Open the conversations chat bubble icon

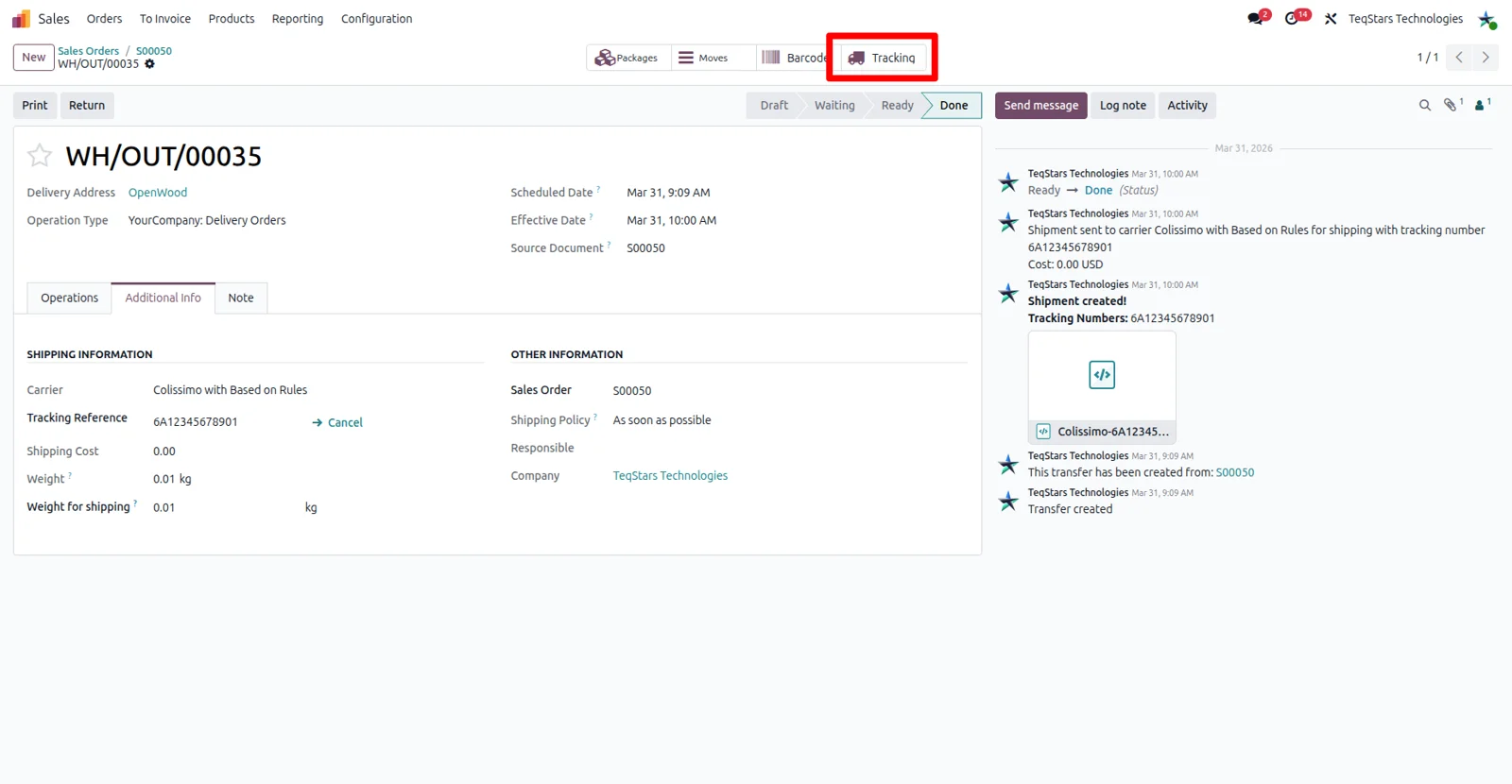pos(1256,18)
